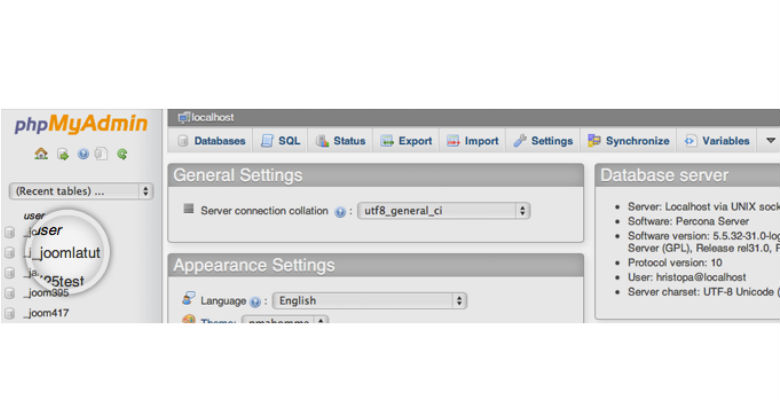Open the SQL tab
This screenshot has height=400, width=780.
pos(281,141)
